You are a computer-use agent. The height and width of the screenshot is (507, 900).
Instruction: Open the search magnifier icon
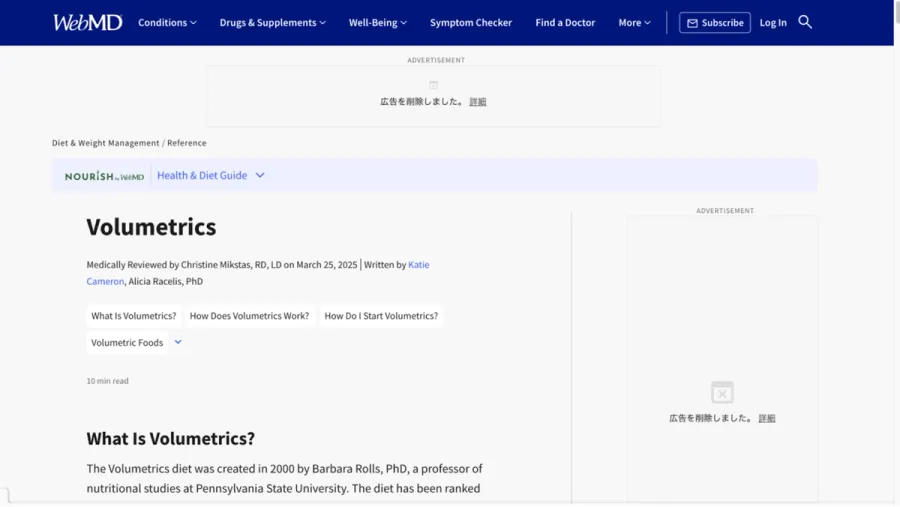(x=805, y=22)
